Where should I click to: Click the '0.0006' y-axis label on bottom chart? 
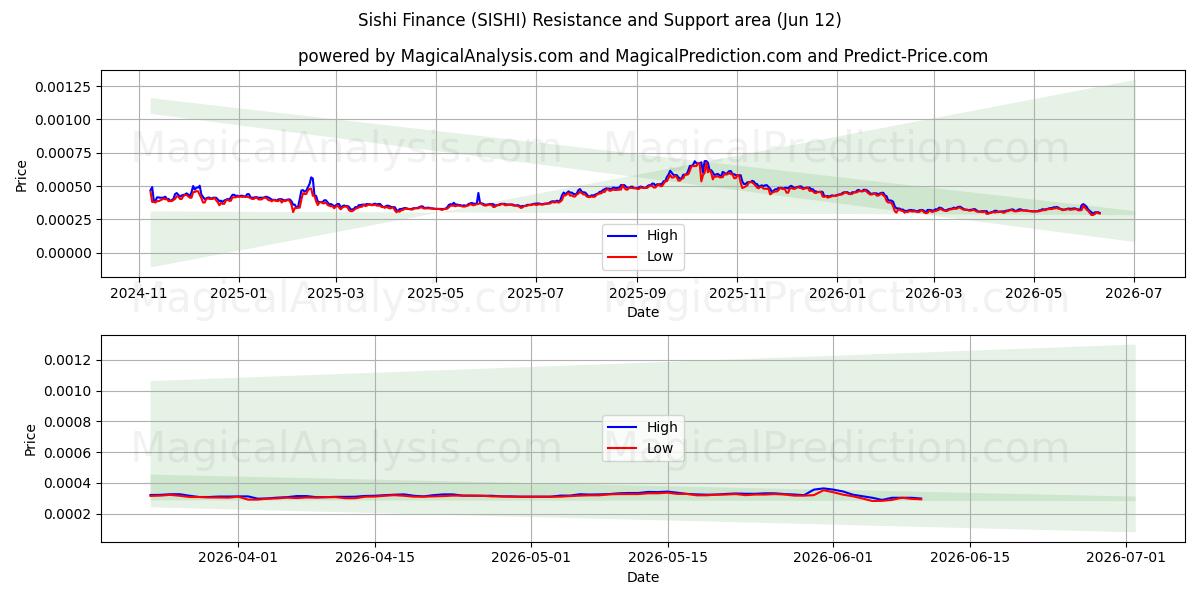tap(68, 453)
